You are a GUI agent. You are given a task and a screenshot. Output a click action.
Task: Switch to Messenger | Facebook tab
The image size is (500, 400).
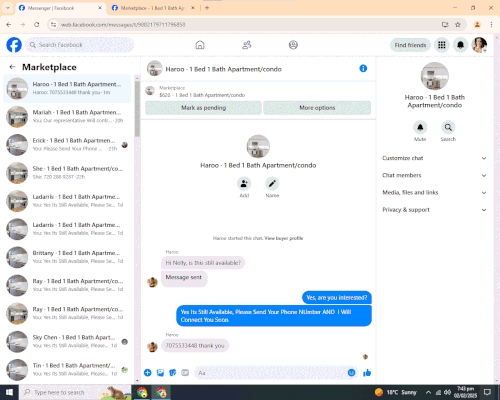click(x=60, y=8)
